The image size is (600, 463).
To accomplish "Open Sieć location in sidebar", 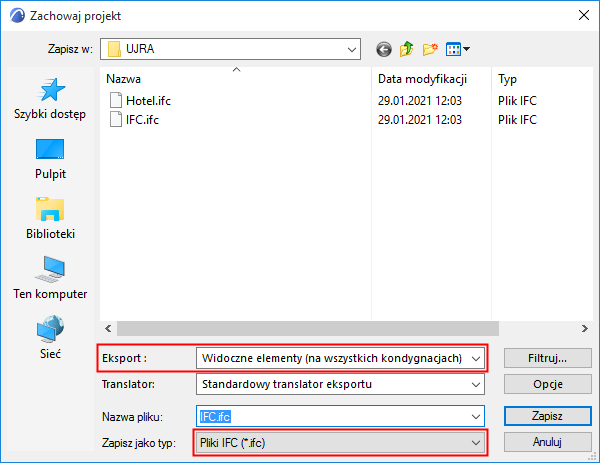I will point(50,337).
